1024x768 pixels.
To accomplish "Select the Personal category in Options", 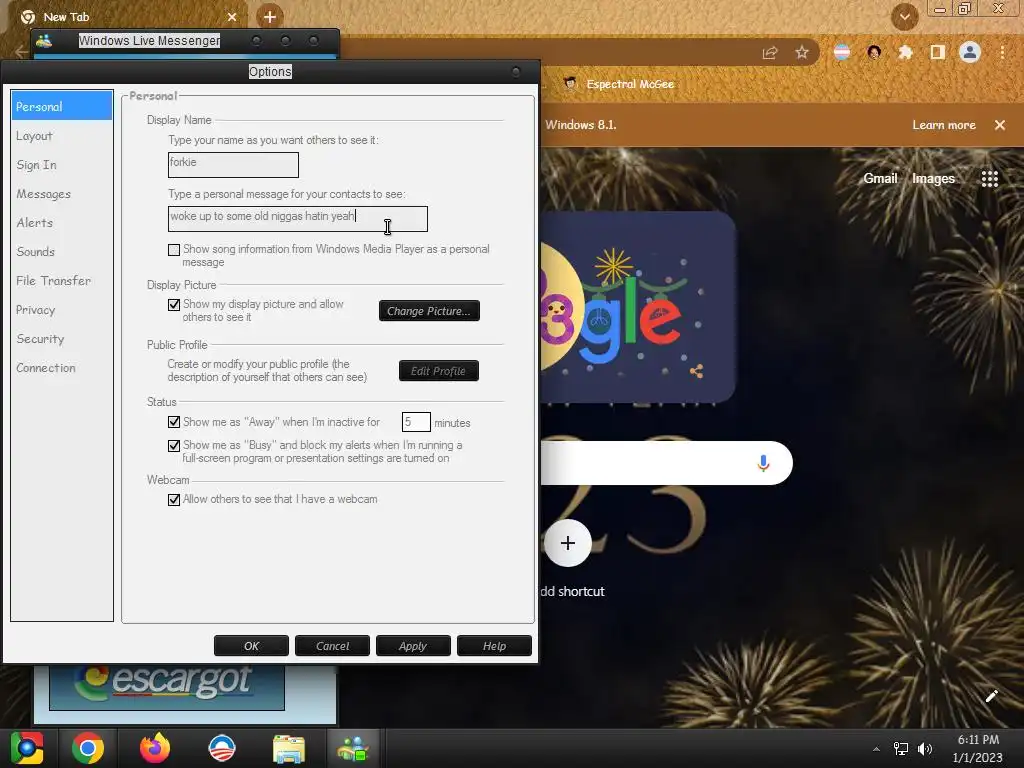I will point(61,106).
